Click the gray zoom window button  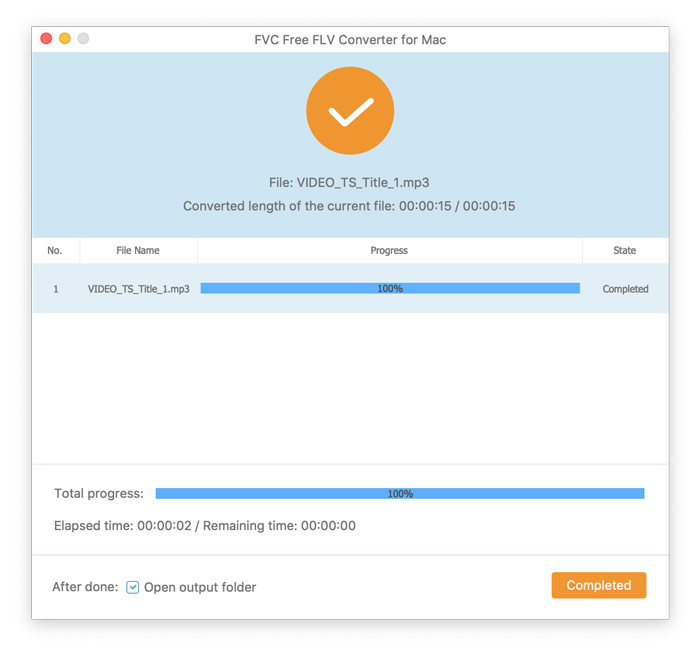pos(84,39)
